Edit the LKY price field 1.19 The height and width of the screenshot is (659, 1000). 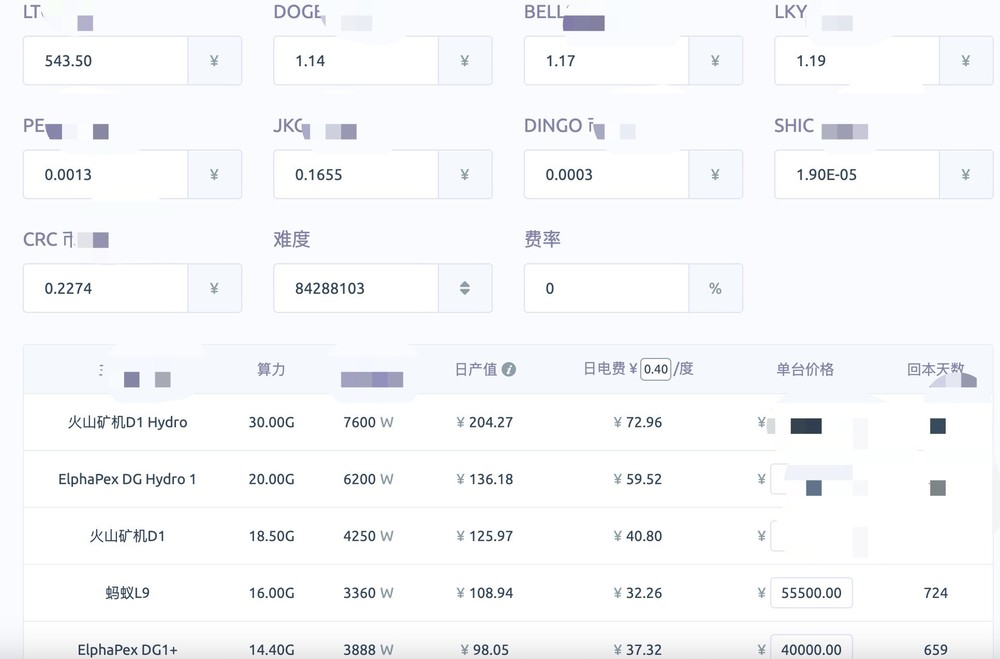click(856, 61)
